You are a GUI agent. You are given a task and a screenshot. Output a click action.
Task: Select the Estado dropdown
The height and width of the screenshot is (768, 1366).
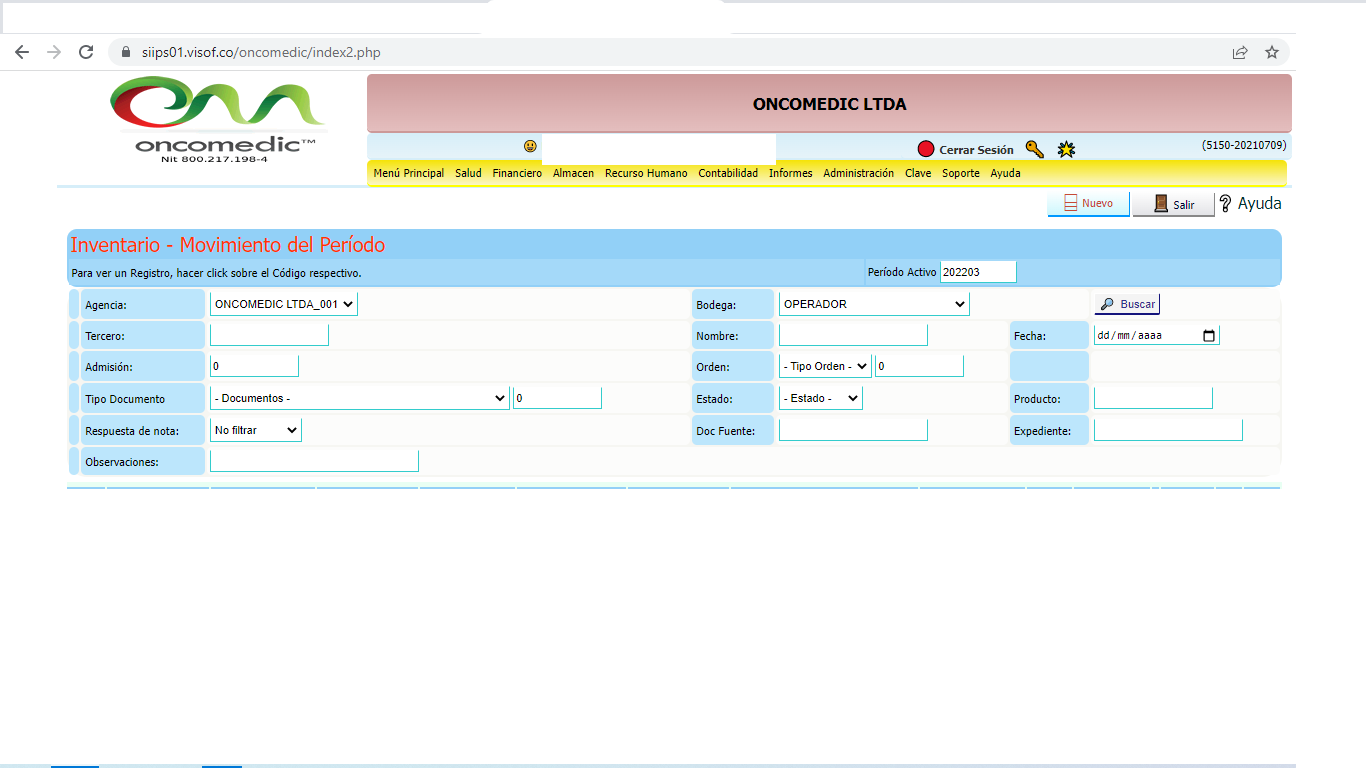820,398
